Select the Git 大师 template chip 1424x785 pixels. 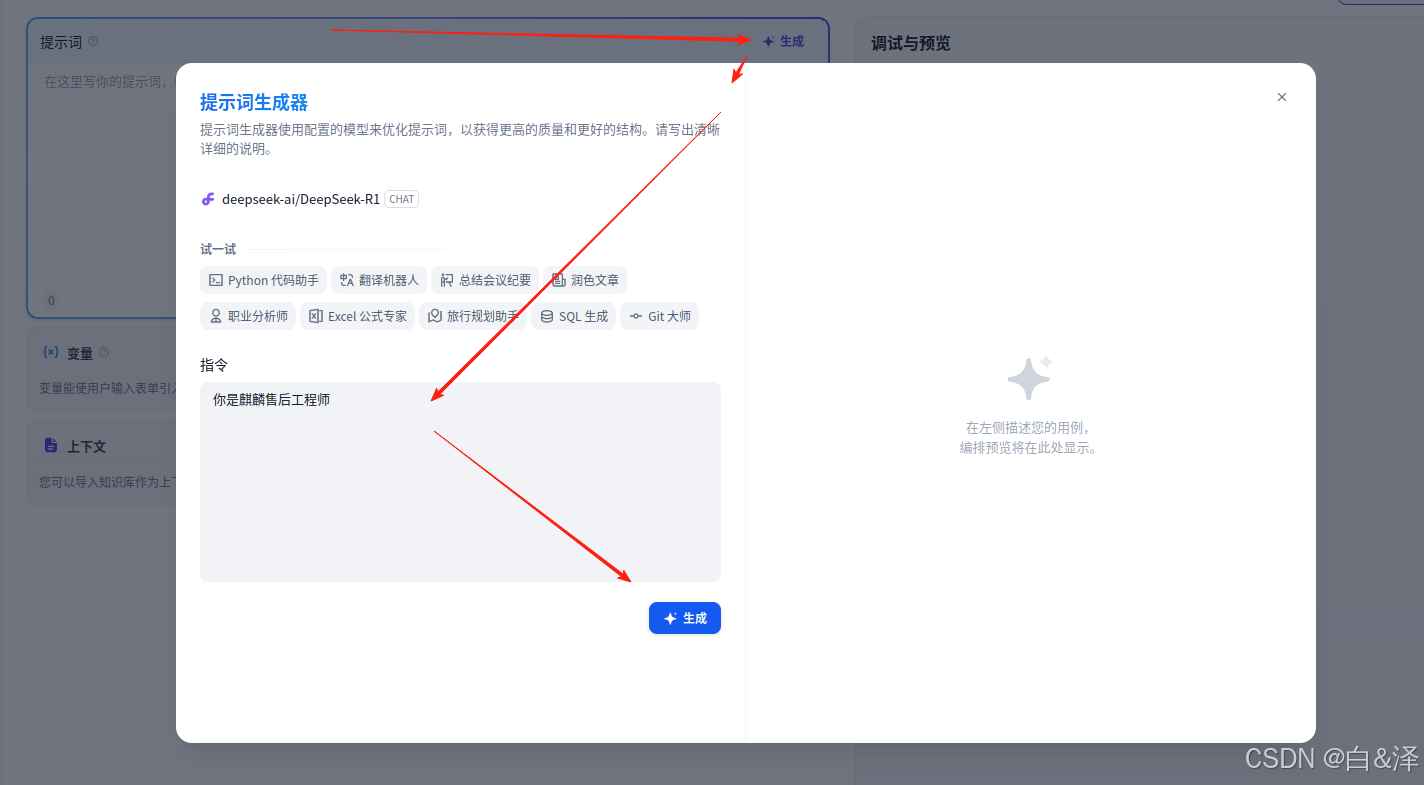tap(659, 316)
